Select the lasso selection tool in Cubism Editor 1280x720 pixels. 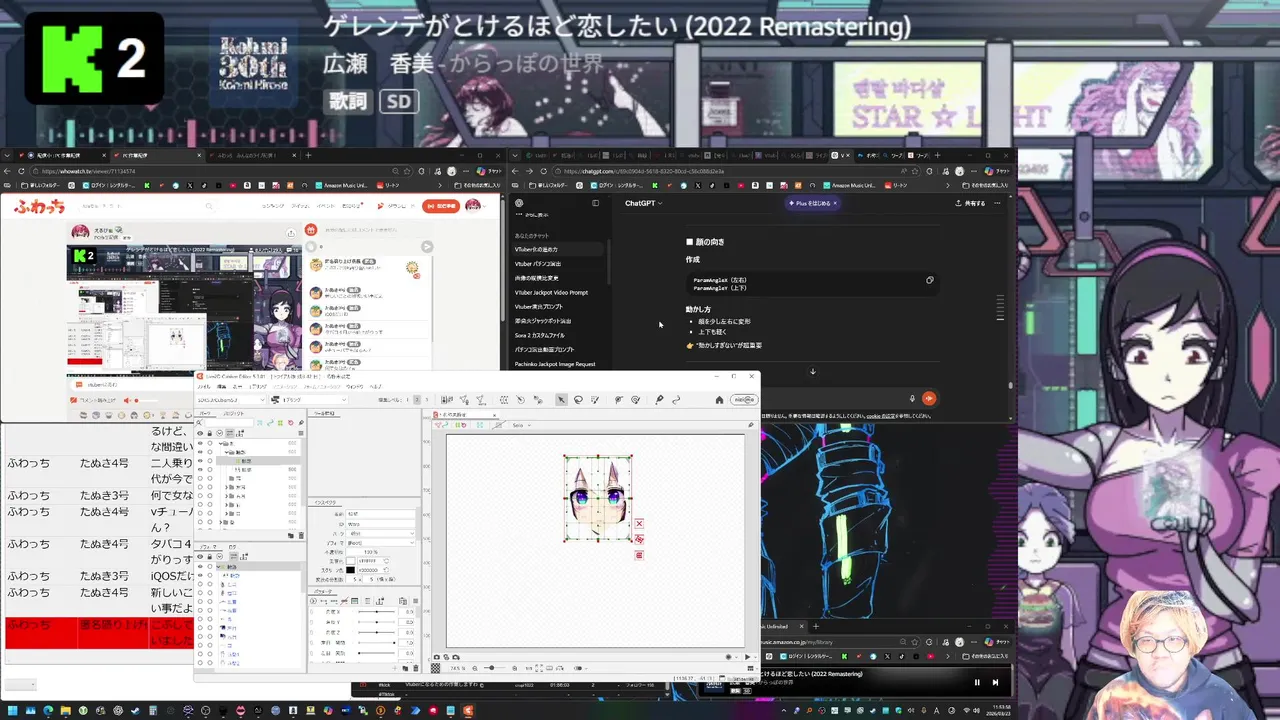point(578,400)
